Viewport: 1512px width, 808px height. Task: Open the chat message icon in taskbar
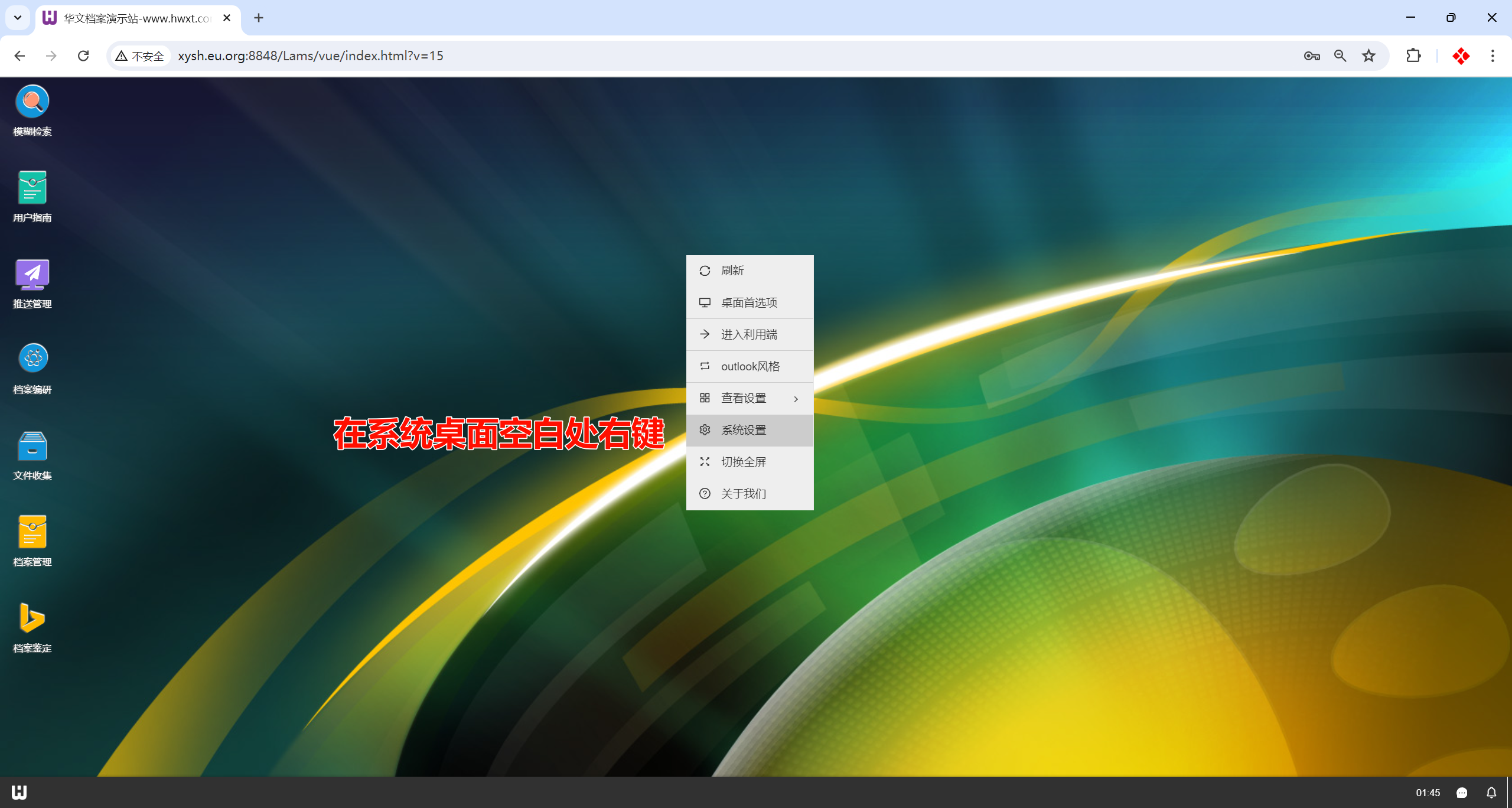tap(1462, 793)
